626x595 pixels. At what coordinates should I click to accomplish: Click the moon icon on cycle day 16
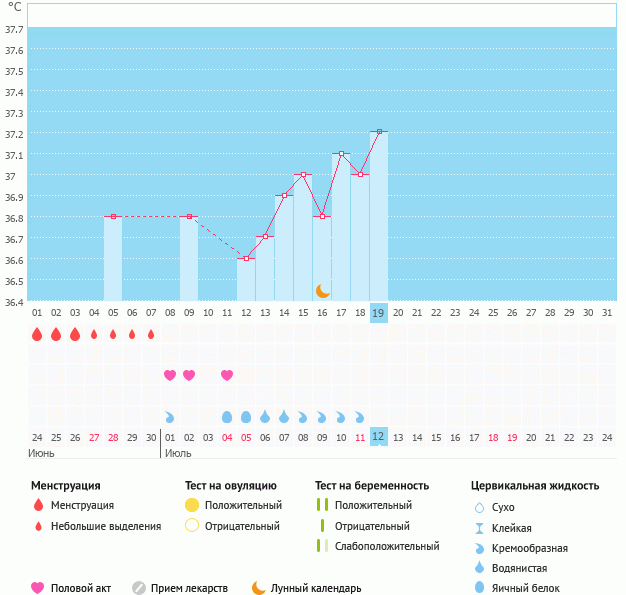(322, 290)
